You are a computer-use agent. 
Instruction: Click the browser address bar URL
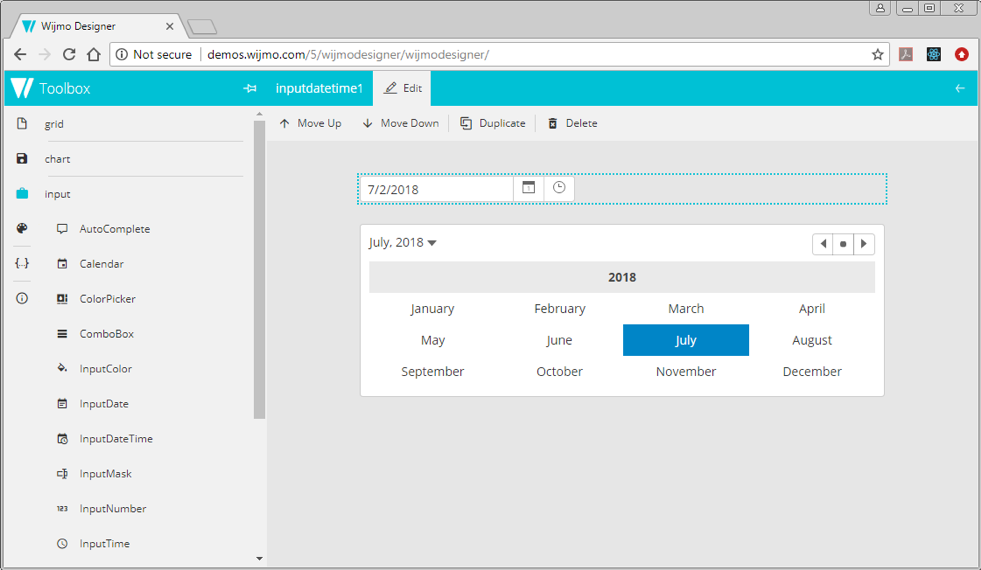tap(348, 54)
